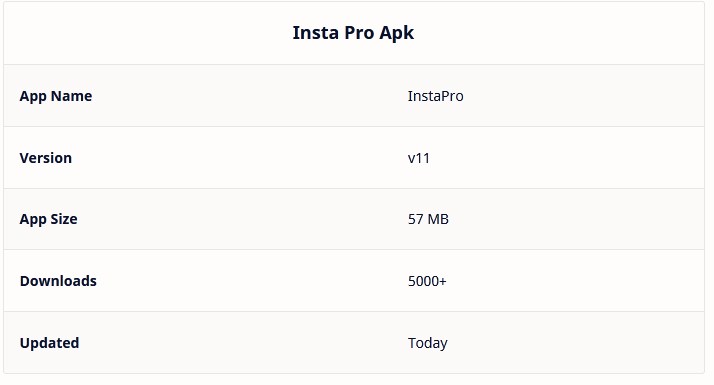Click the word Size in App Size

(x=64, y=219)
